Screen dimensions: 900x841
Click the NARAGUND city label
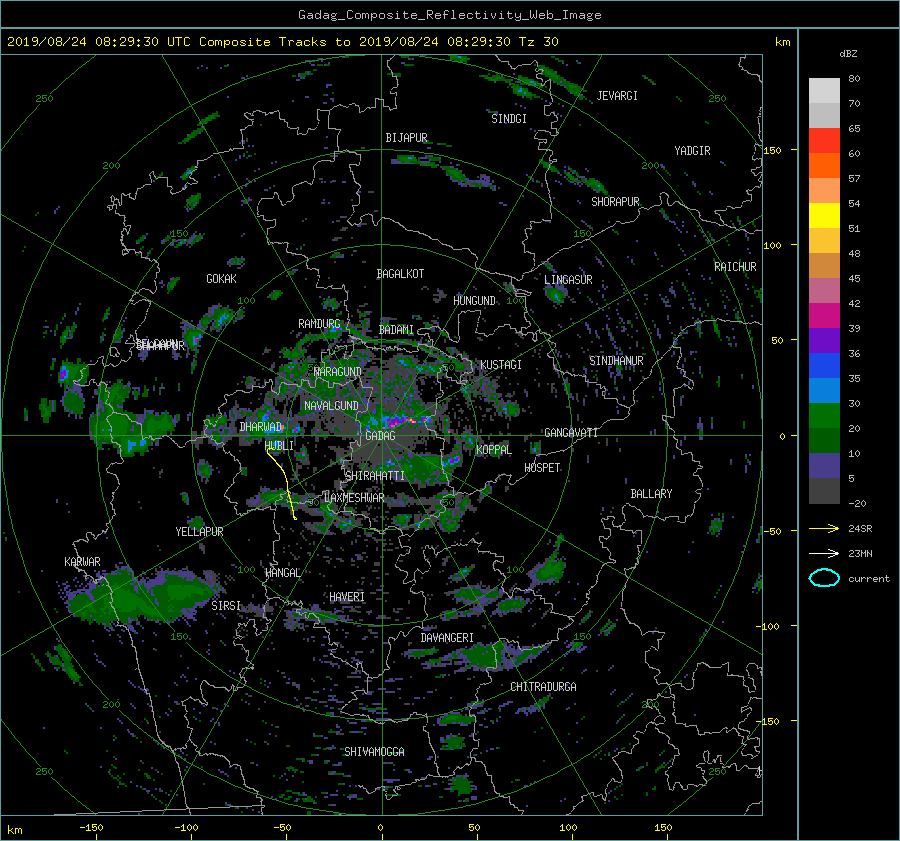(338, 372)
